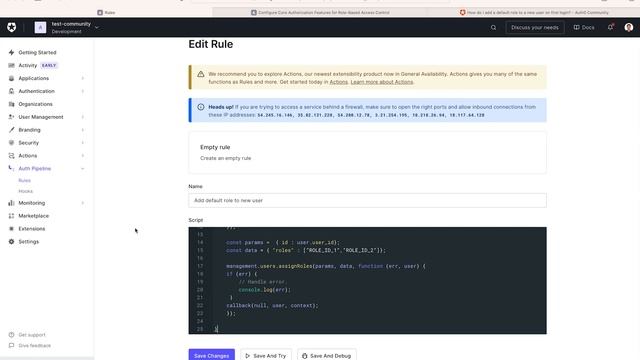Expand the Applications chevron

(x=82, y=78)
